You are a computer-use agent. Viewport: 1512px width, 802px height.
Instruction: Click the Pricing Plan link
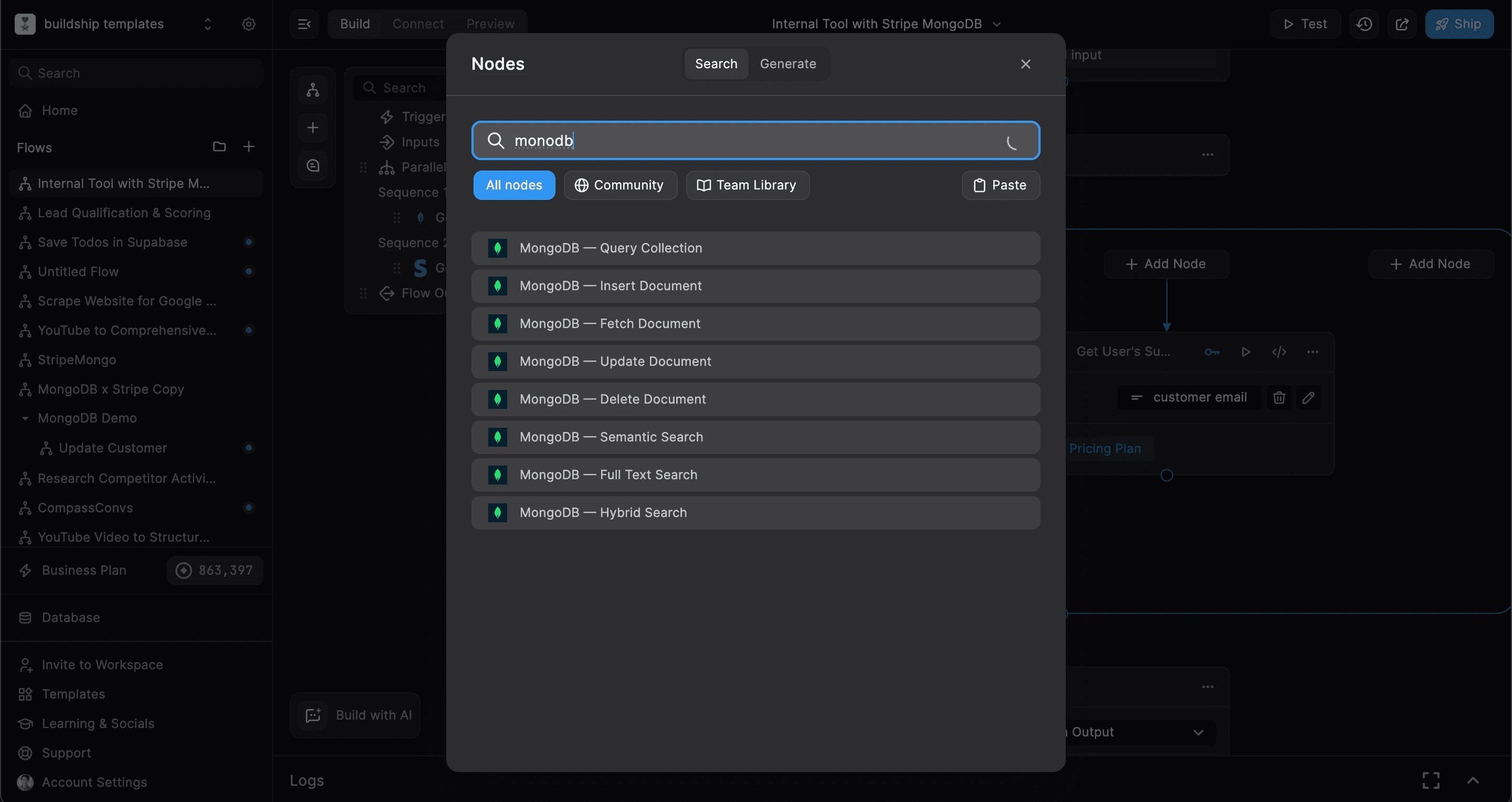point(1105,449)
